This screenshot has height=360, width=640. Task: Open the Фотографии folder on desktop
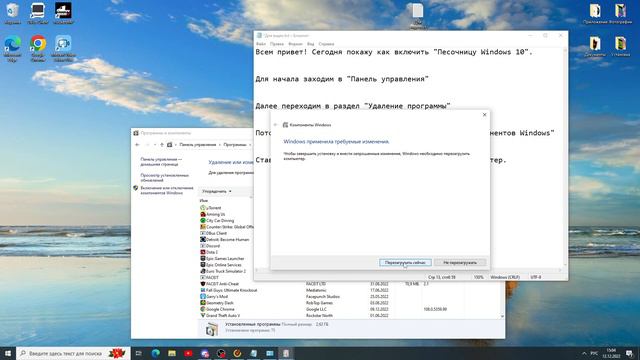620,13
